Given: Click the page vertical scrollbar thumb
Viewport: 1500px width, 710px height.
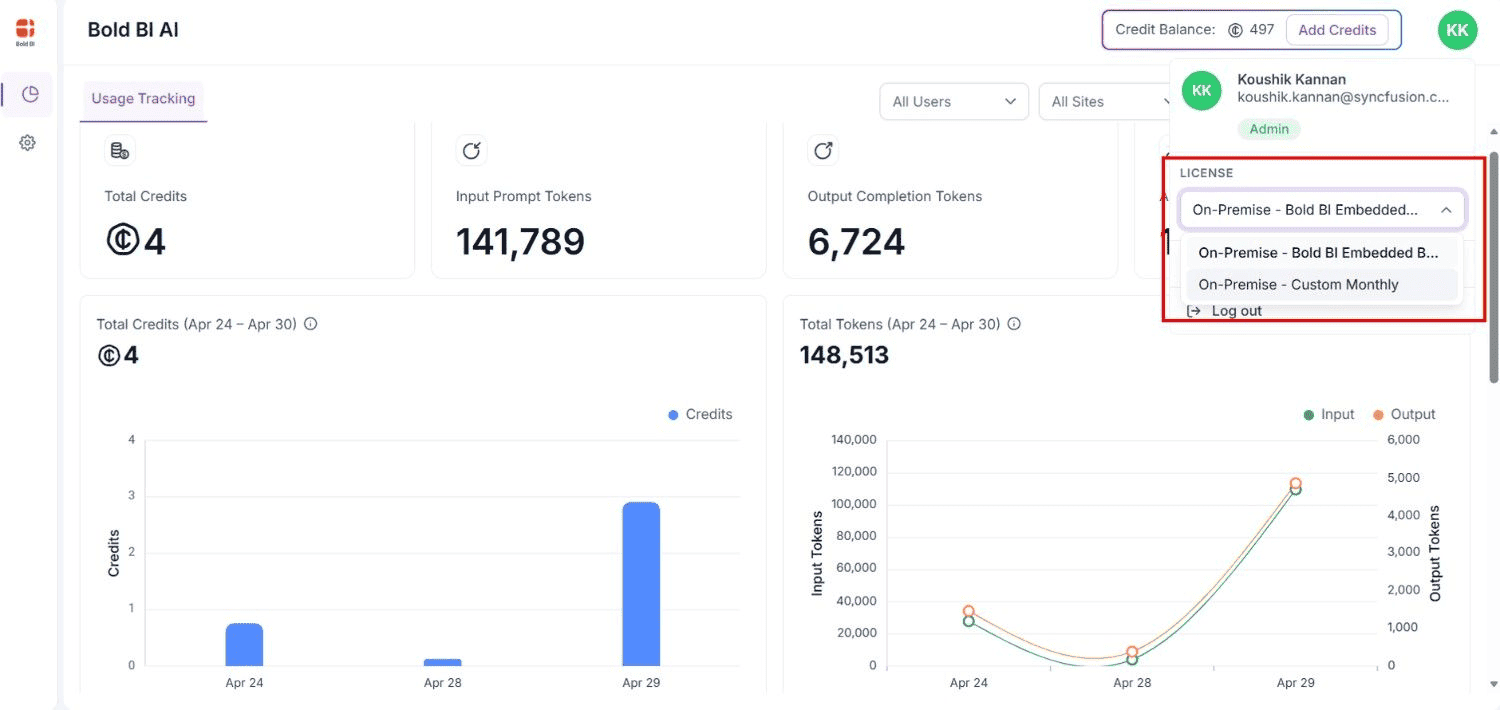Looking at the screenshot, I should tap(1494, 267).
